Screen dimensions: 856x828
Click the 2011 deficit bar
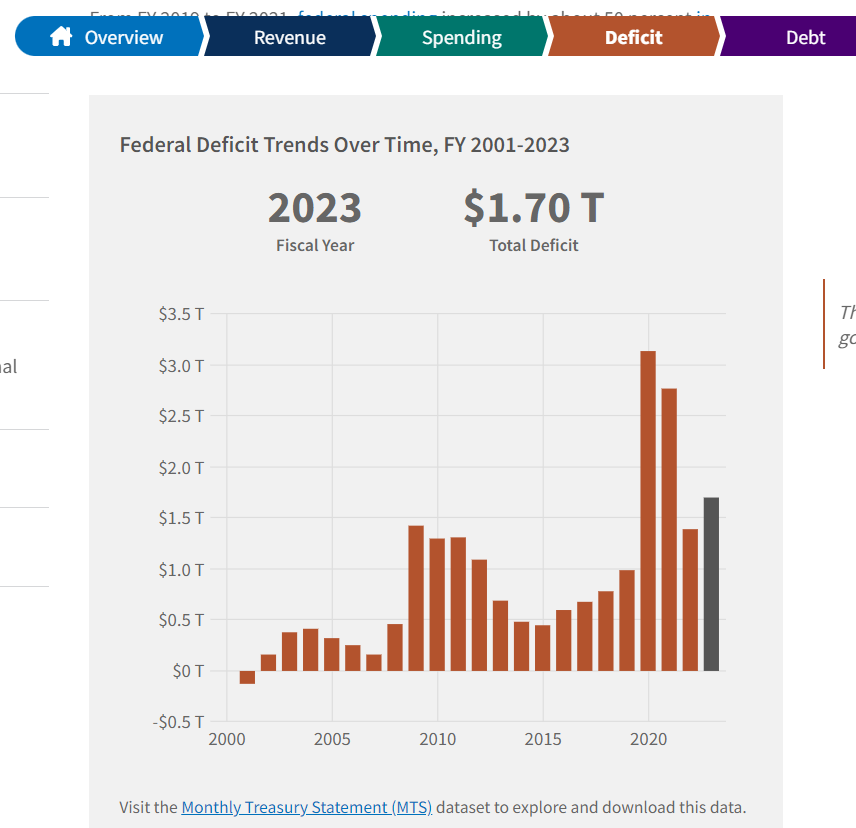458,604
